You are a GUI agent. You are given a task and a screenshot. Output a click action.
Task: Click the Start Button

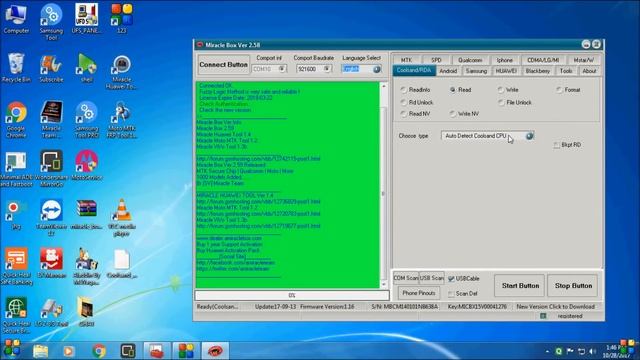point(520,286)
